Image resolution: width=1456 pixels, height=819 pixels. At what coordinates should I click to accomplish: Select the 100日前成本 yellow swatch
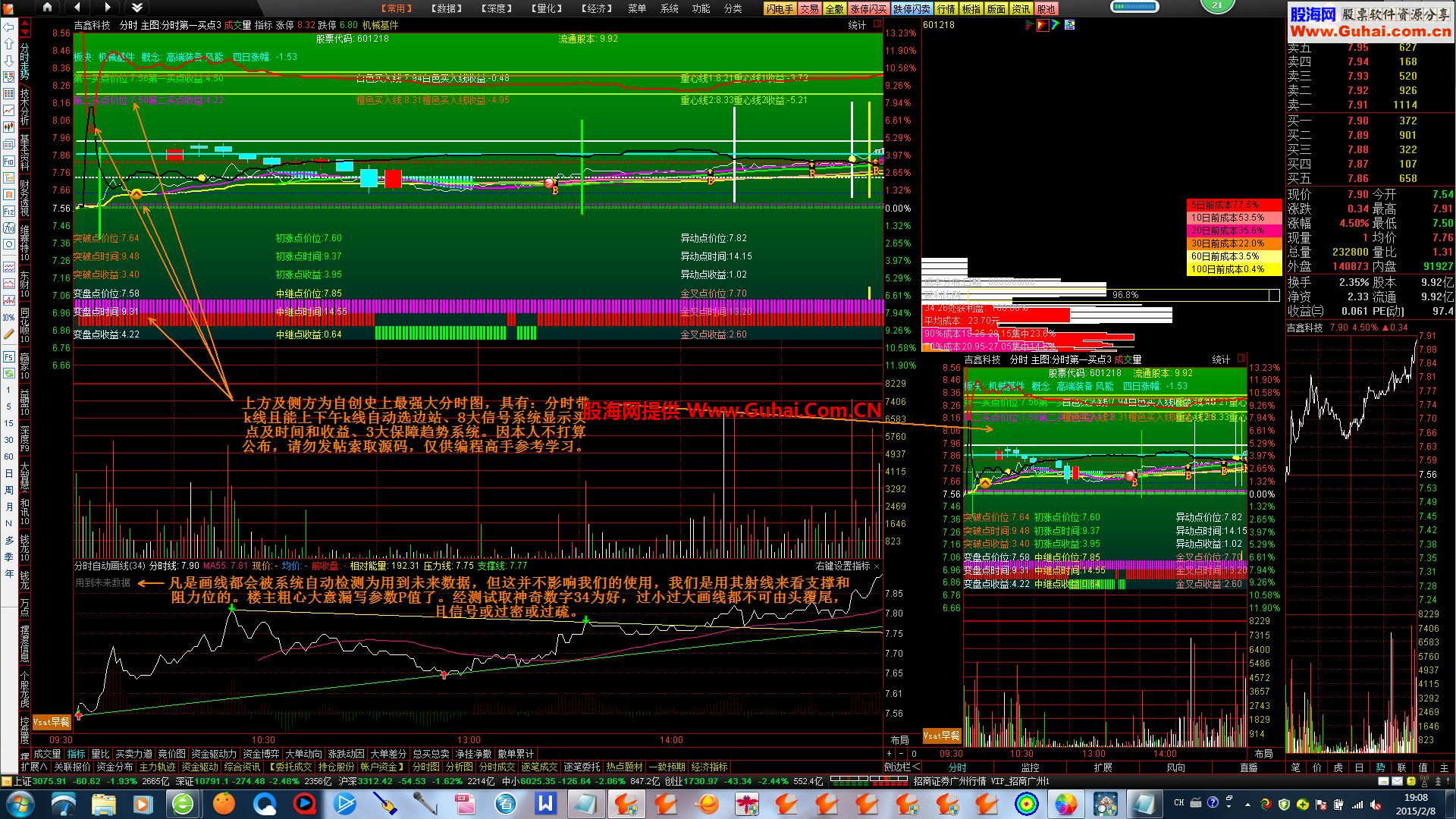coord(1234,269)
